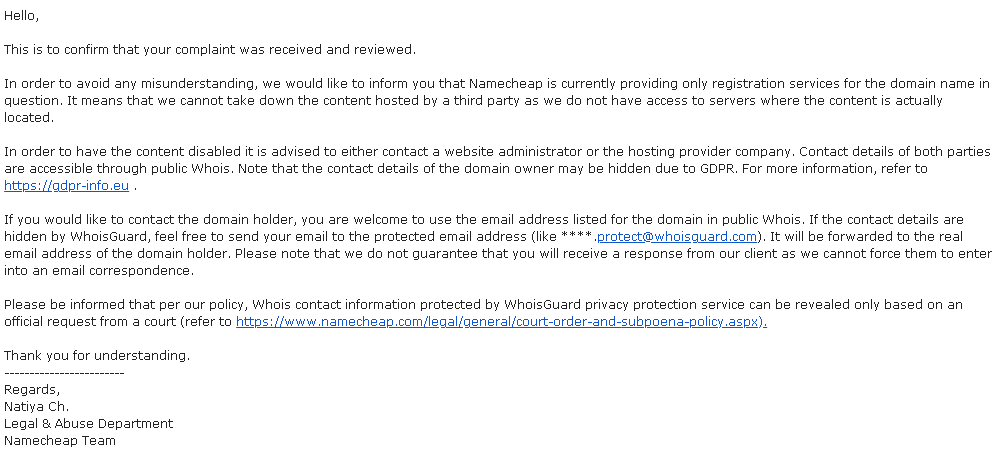Click the "Hello," greeting line
Image resolution: width=1007 pixels, height=453 pixels.
point(21,16)
